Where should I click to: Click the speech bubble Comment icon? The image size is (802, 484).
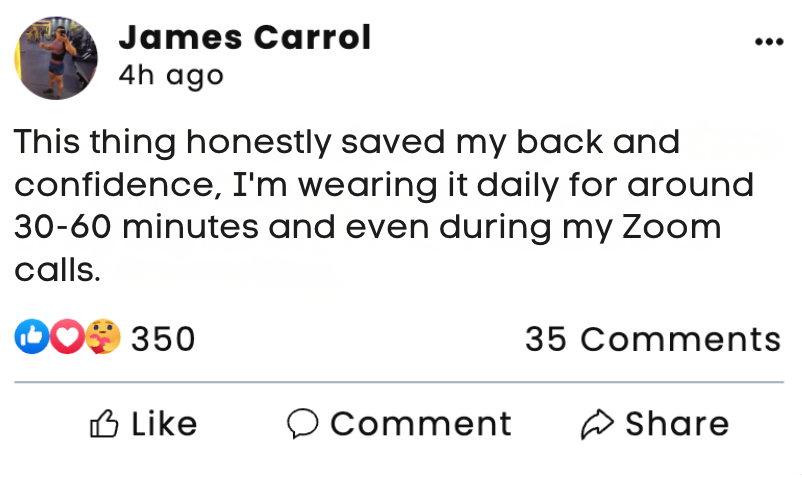click(301, 424)
